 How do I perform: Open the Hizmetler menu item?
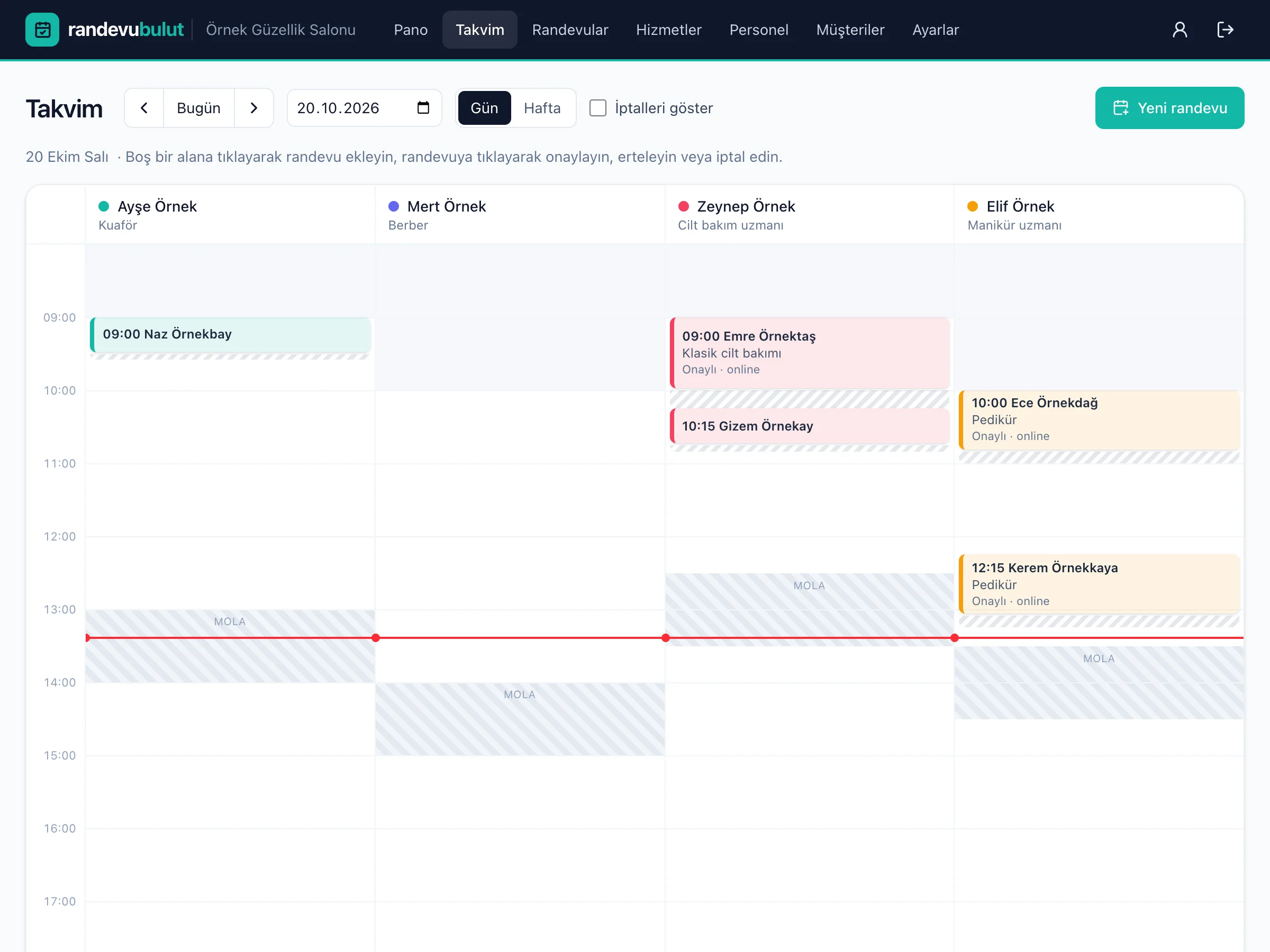click(668, 30)
